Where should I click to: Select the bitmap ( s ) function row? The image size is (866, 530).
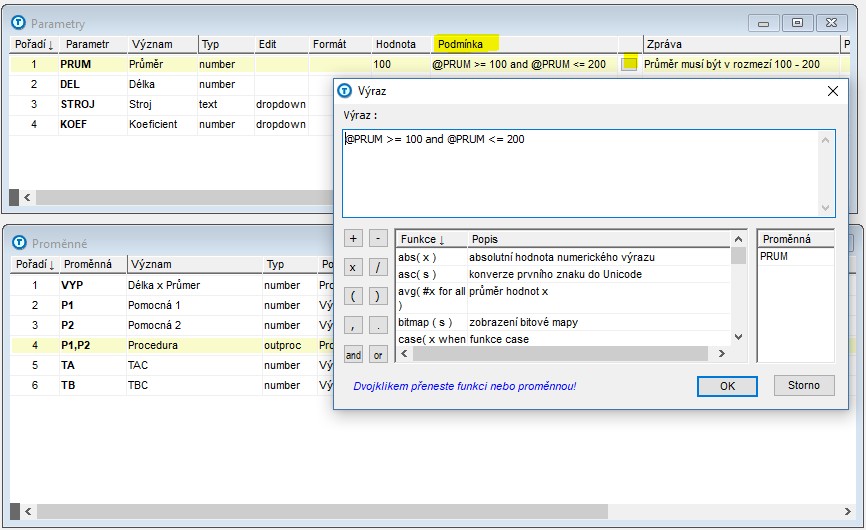[x=563, y=322]
